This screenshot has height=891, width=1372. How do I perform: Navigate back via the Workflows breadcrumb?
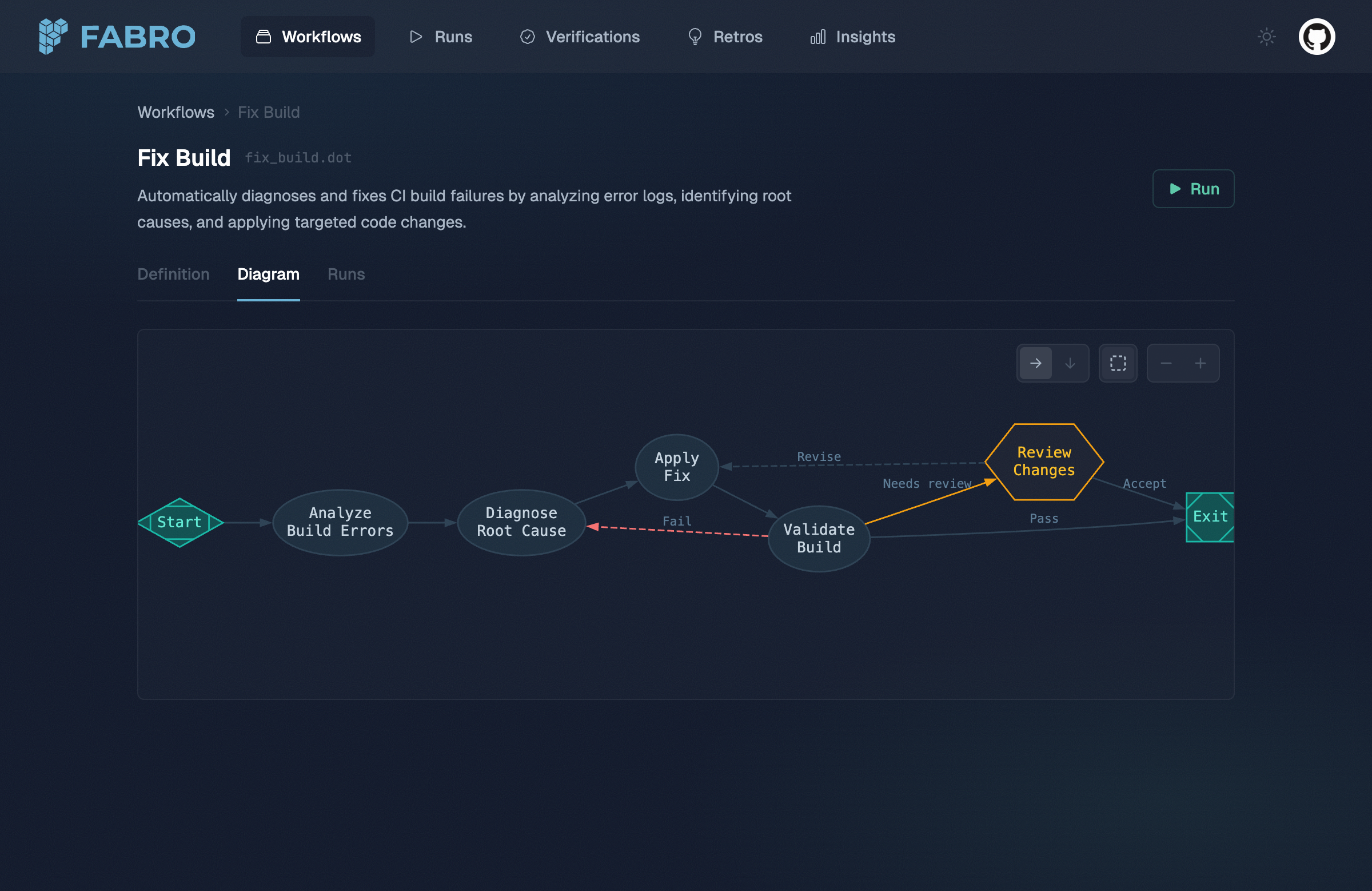[x=176, y=112]
